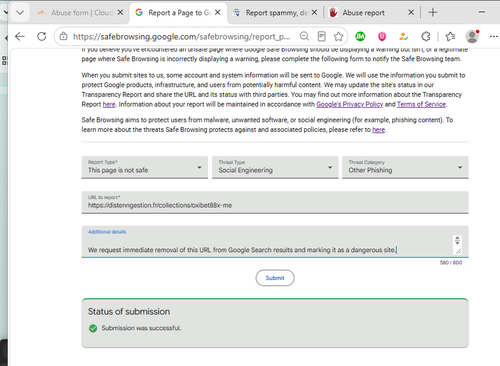This screenshot has width=500, height=366.
Task: Go back with the browser back arrow
Action: point(20,36)
